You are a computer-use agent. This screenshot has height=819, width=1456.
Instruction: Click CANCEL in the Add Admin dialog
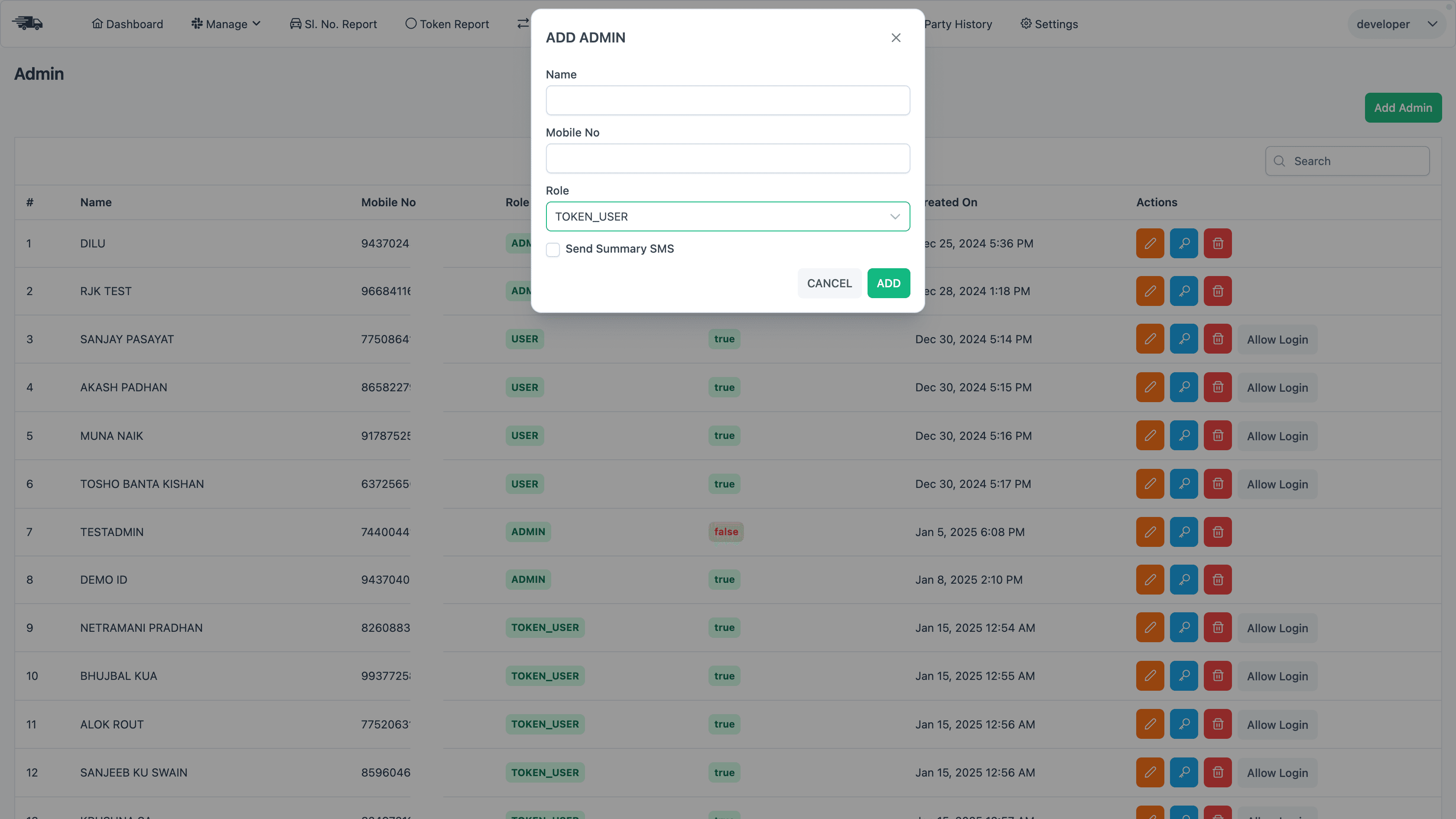point(829,283)
